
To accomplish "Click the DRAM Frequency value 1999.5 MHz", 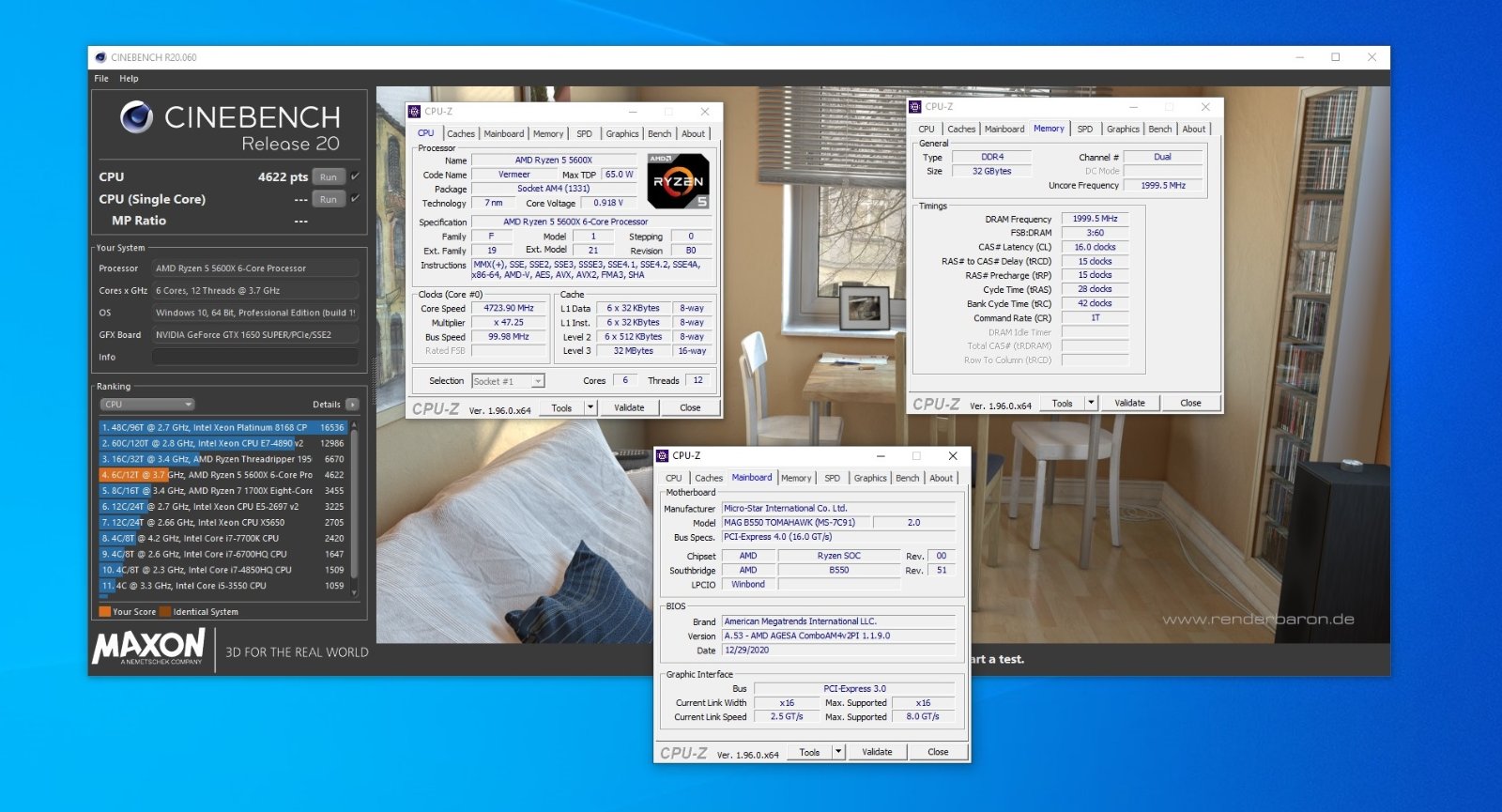I will (1095, 219).
